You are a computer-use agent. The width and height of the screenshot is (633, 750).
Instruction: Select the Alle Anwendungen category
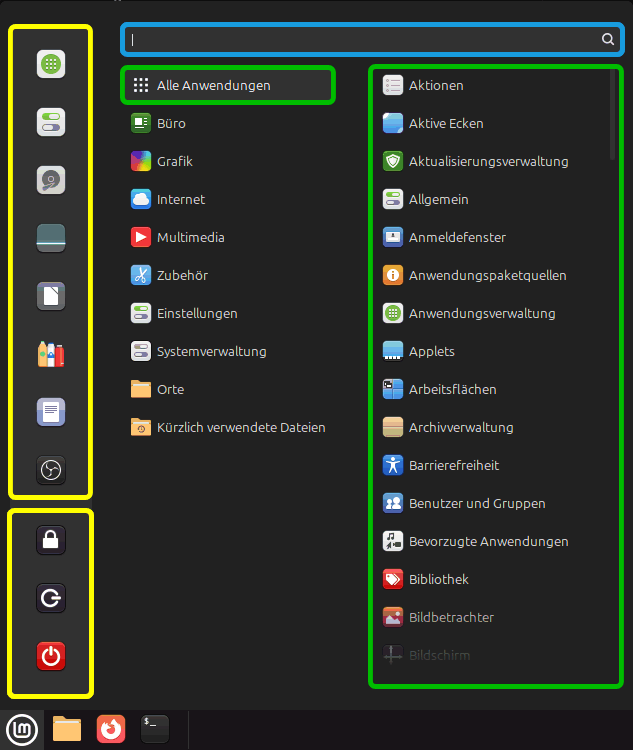[x=227, y=86]
